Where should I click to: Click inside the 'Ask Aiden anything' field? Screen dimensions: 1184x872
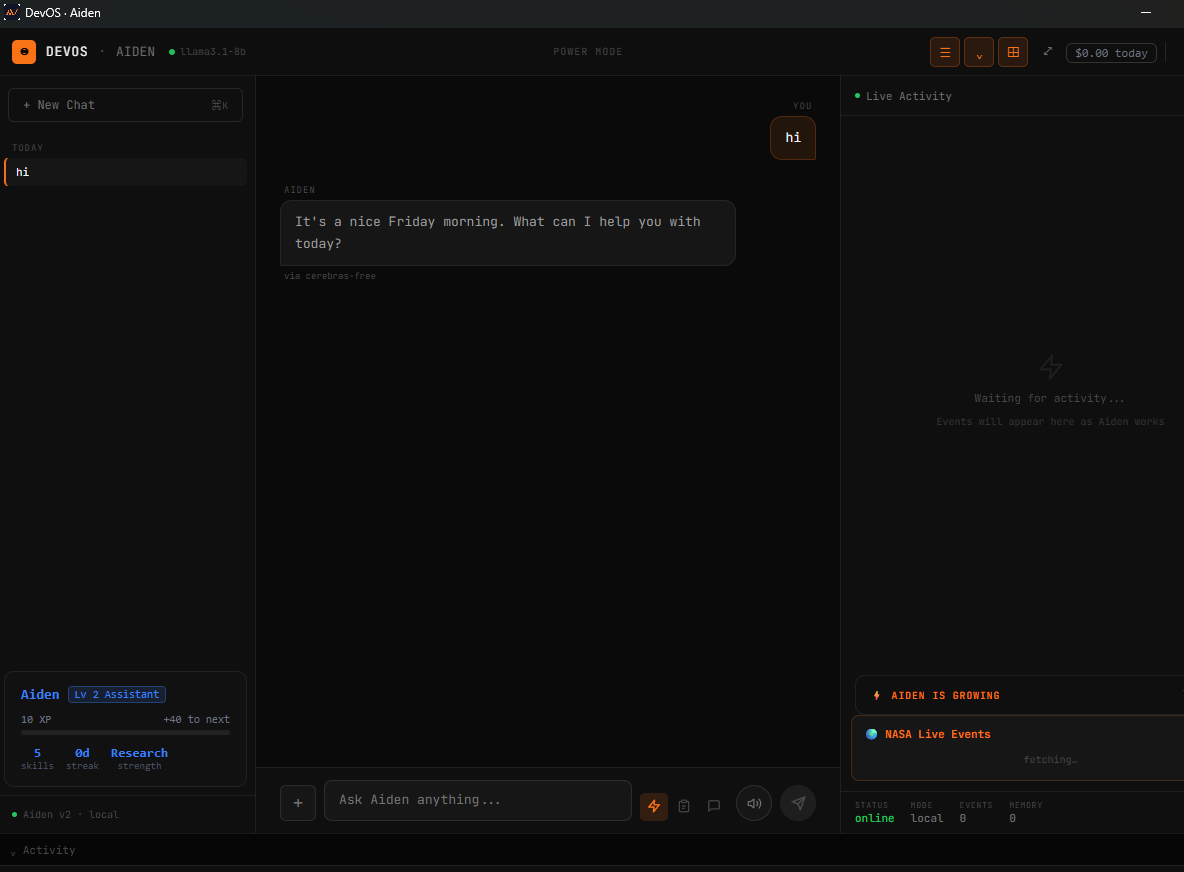477,800
